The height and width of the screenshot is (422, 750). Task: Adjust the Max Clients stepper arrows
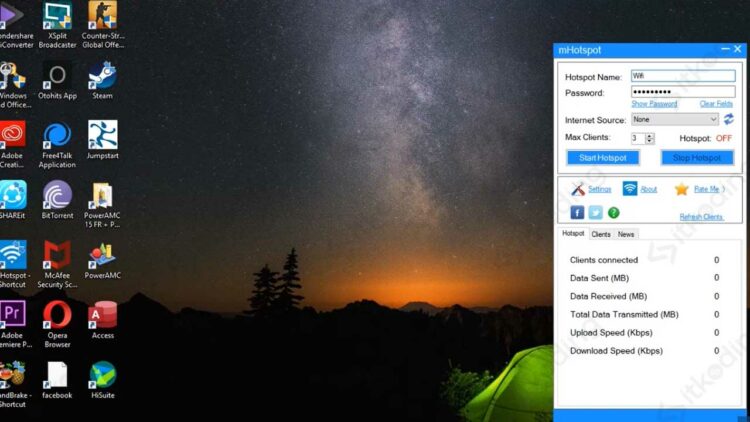650,138
